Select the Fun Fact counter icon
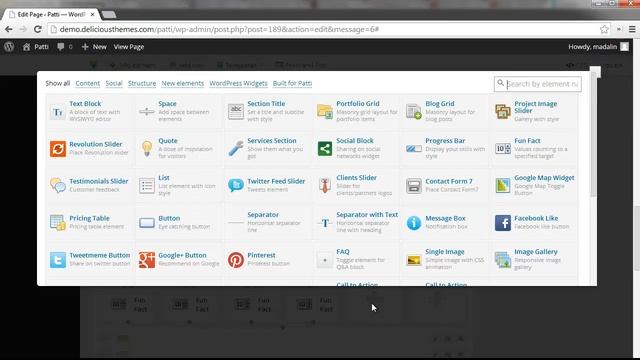This screenshot has height=360, width=640. click(502, 149)
